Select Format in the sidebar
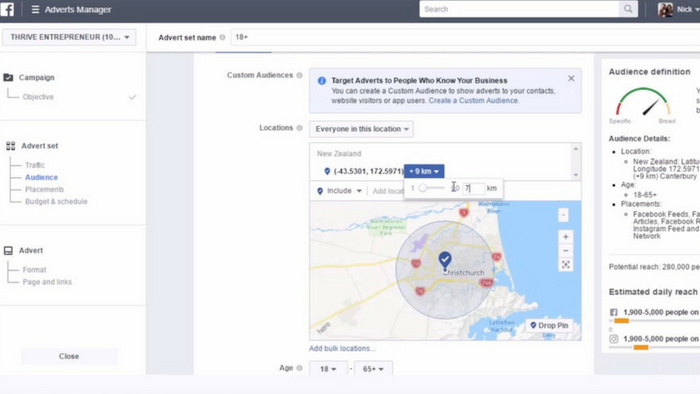Viewport: 700px width, 394px height. 34,270
